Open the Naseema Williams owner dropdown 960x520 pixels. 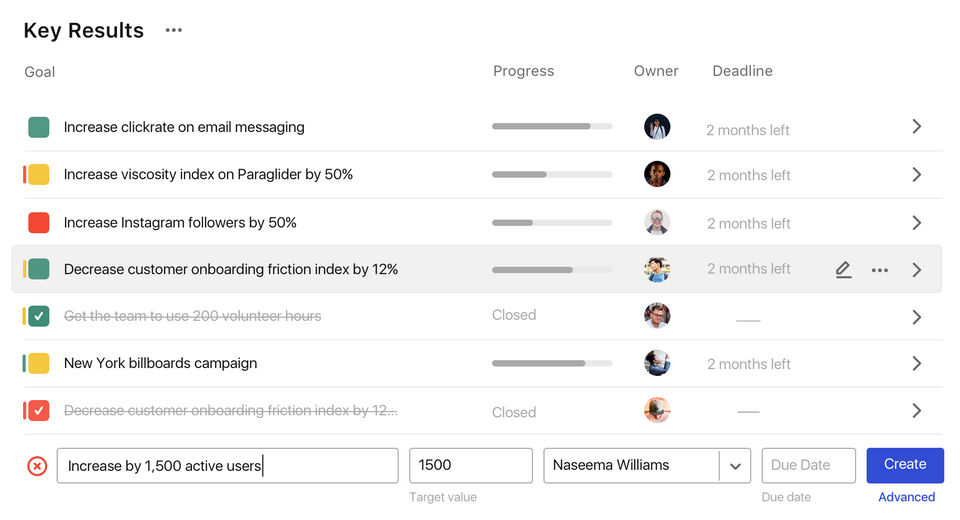click(735, 466)
